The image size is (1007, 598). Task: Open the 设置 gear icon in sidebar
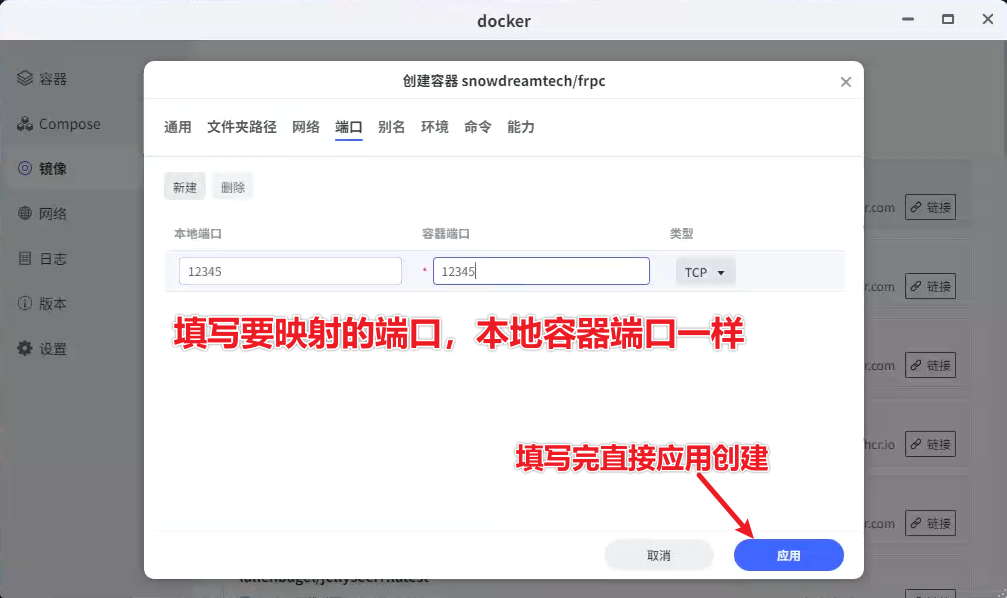tap(25, 349)
